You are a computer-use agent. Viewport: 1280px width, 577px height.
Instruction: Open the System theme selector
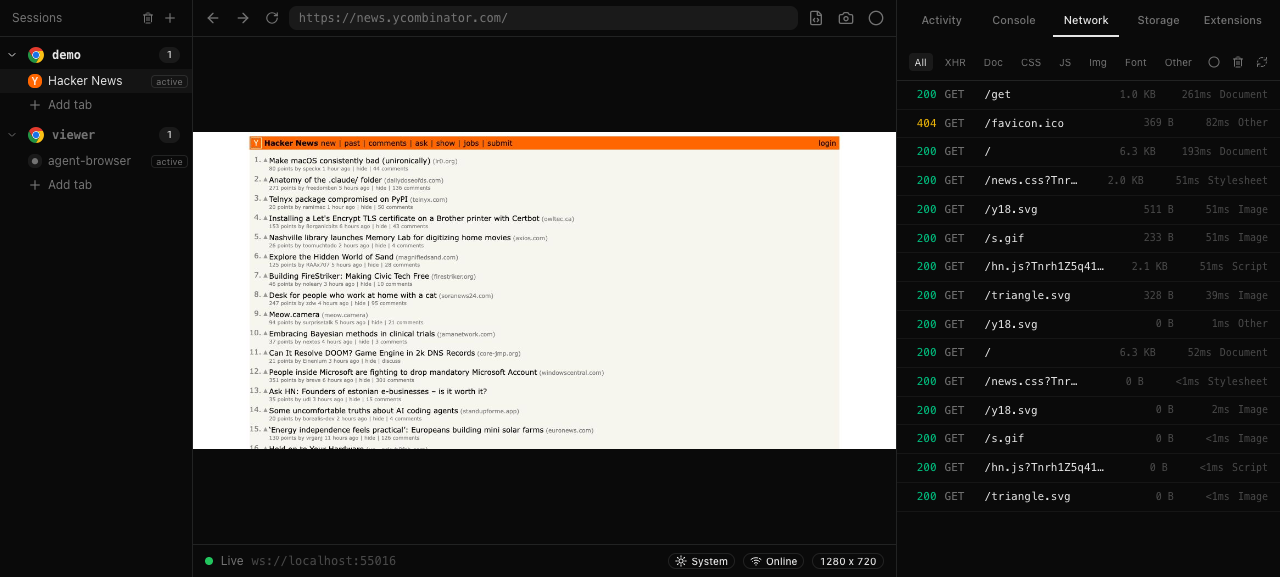coord(701,561)
